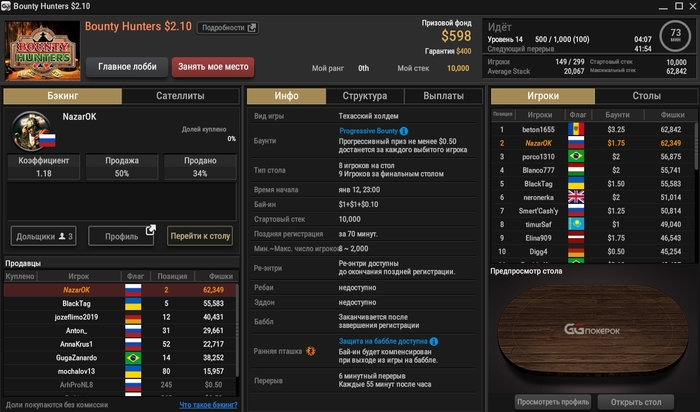Click the app icon in title bar

tap(6, 6)
